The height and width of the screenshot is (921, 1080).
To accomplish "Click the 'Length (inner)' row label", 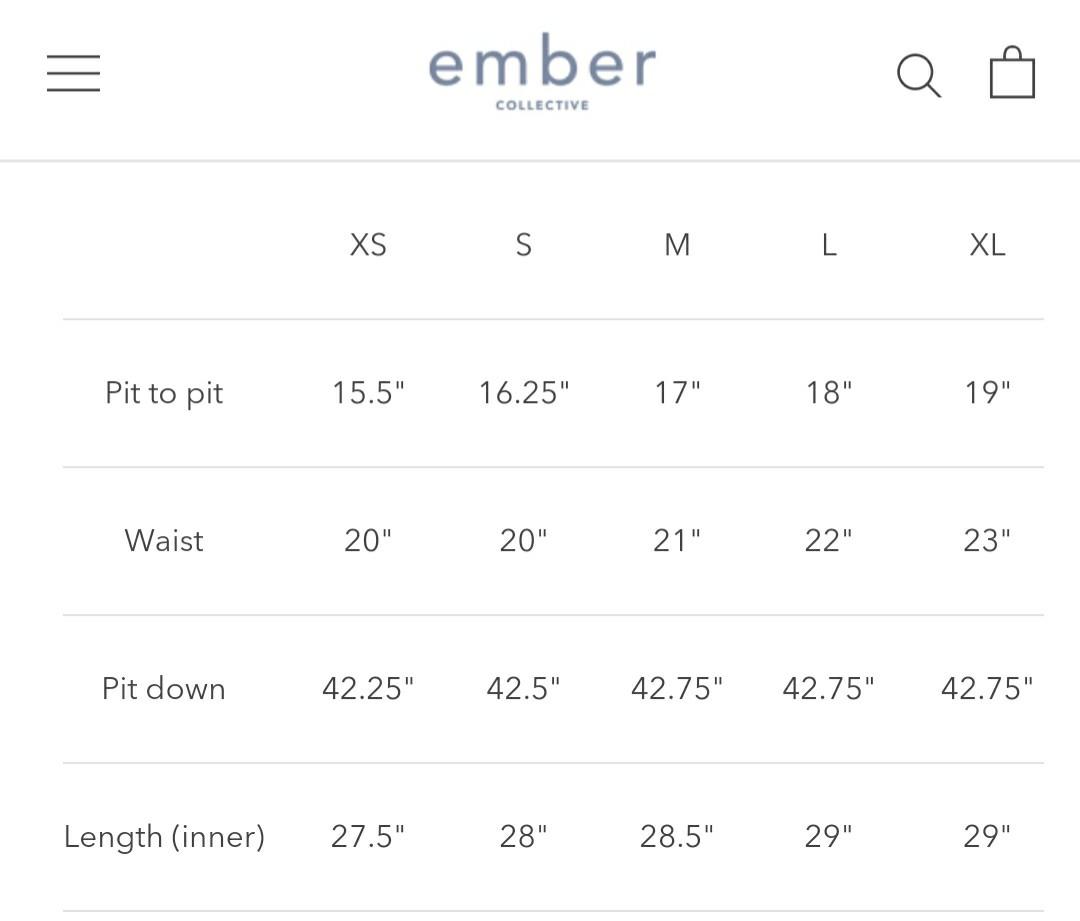I will [x=163, y=837].
